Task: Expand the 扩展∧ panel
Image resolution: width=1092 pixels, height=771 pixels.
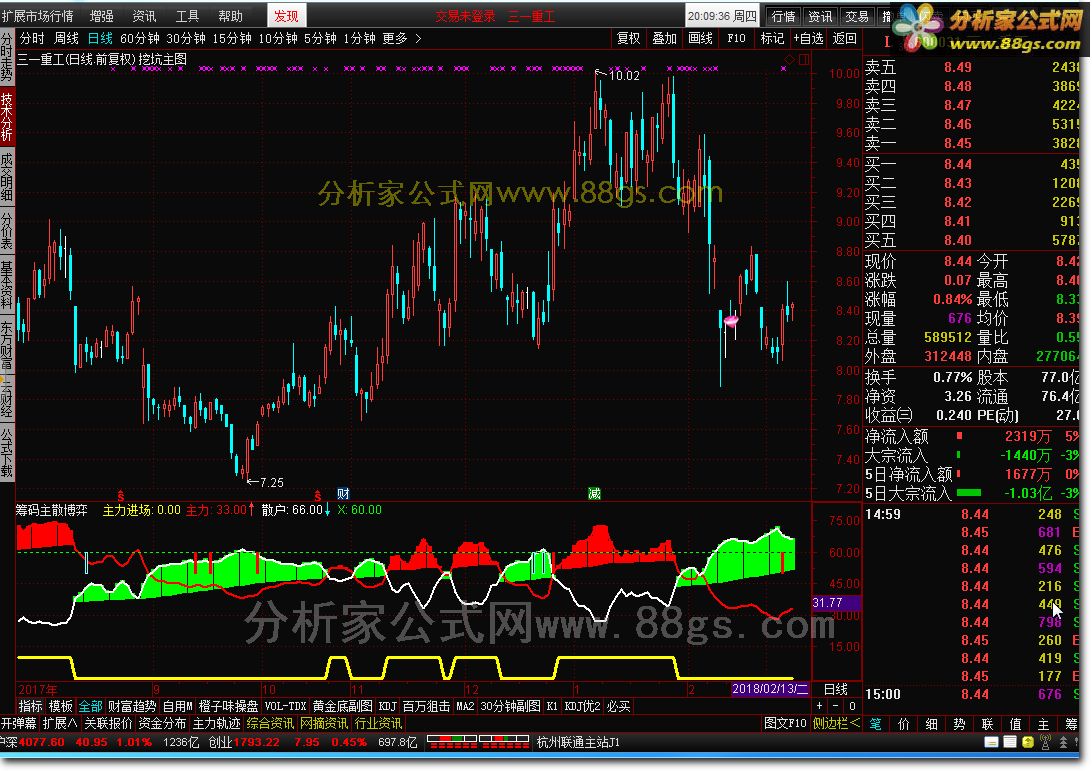Action: [x=61, y=723]
